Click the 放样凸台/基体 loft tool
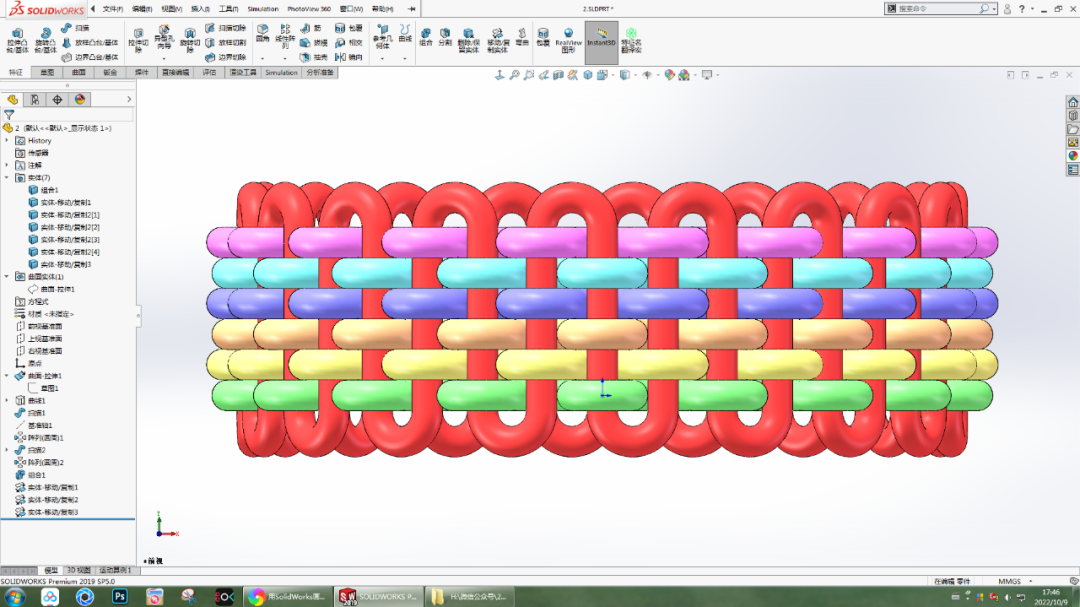Screen dimensions: 1080x607 (x=90, y=43)
